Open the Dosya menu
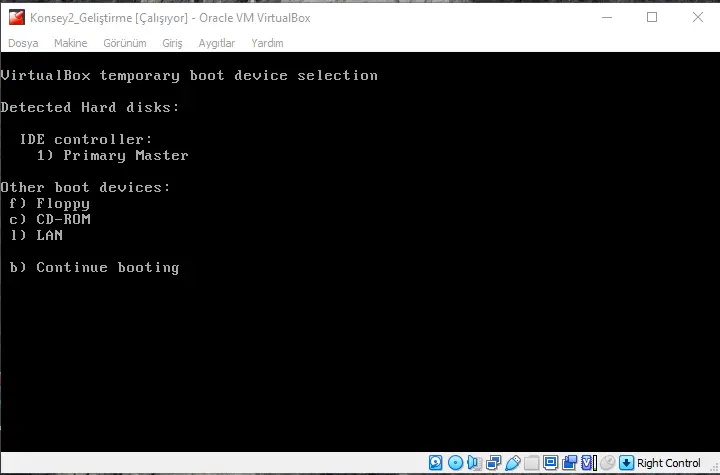 pyautogui.click(x=23, y=43)
